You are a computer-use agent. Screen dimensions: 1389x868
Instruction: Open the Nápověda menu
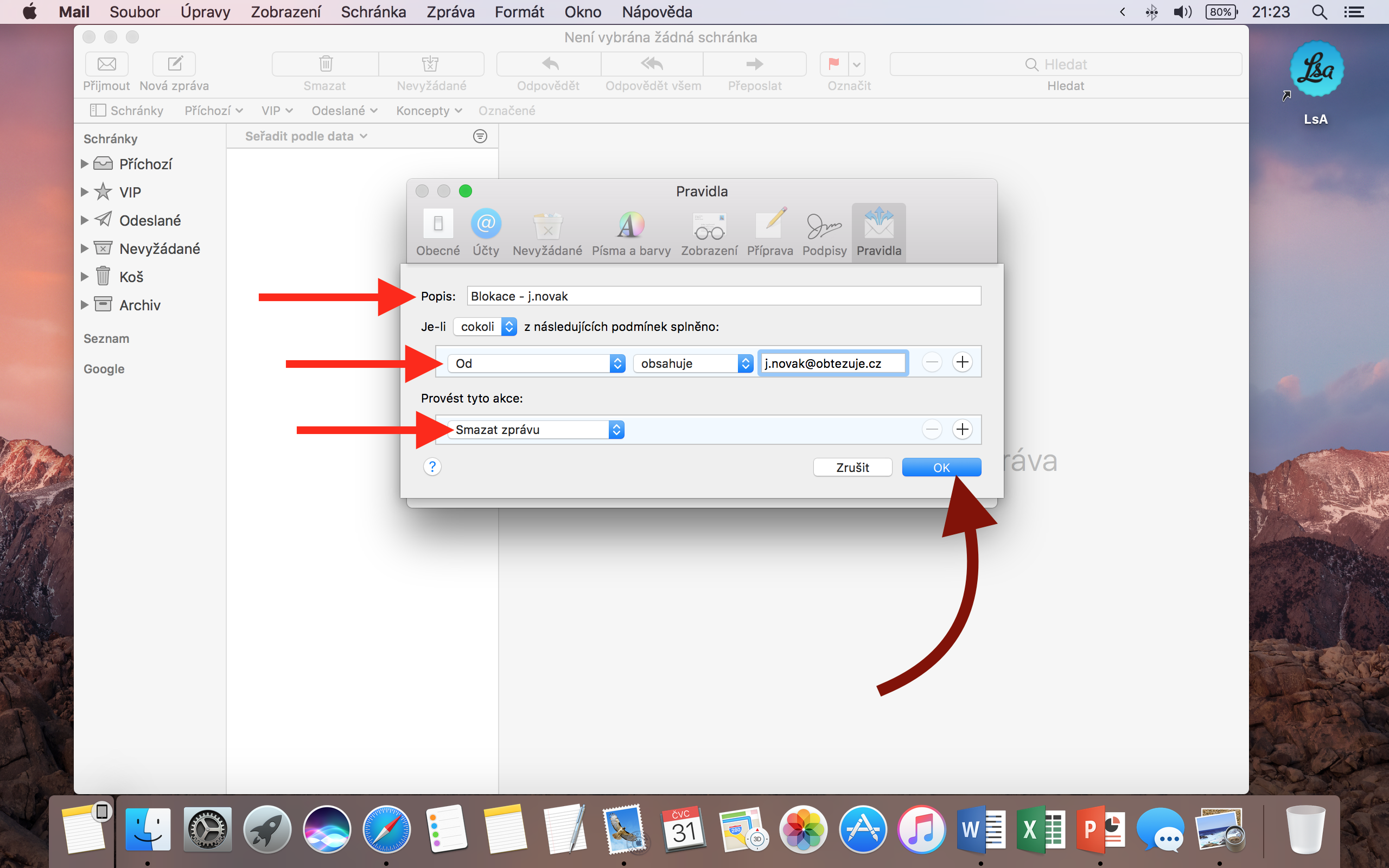657,12
